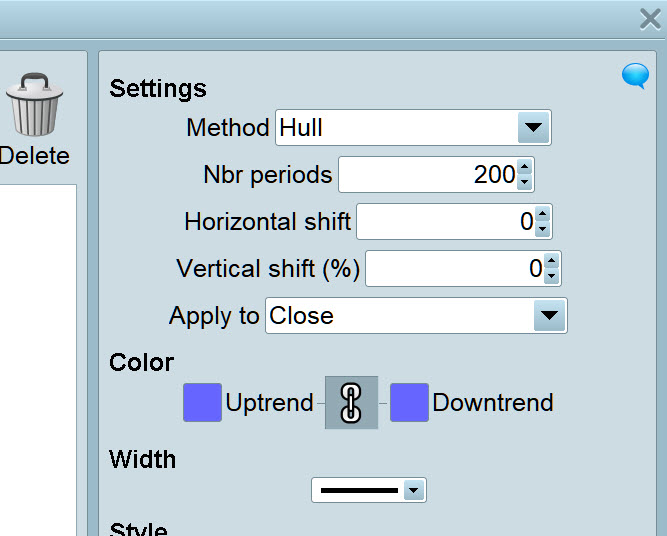Increase Horizontal shift with up arrow

[x=542, y=214]
